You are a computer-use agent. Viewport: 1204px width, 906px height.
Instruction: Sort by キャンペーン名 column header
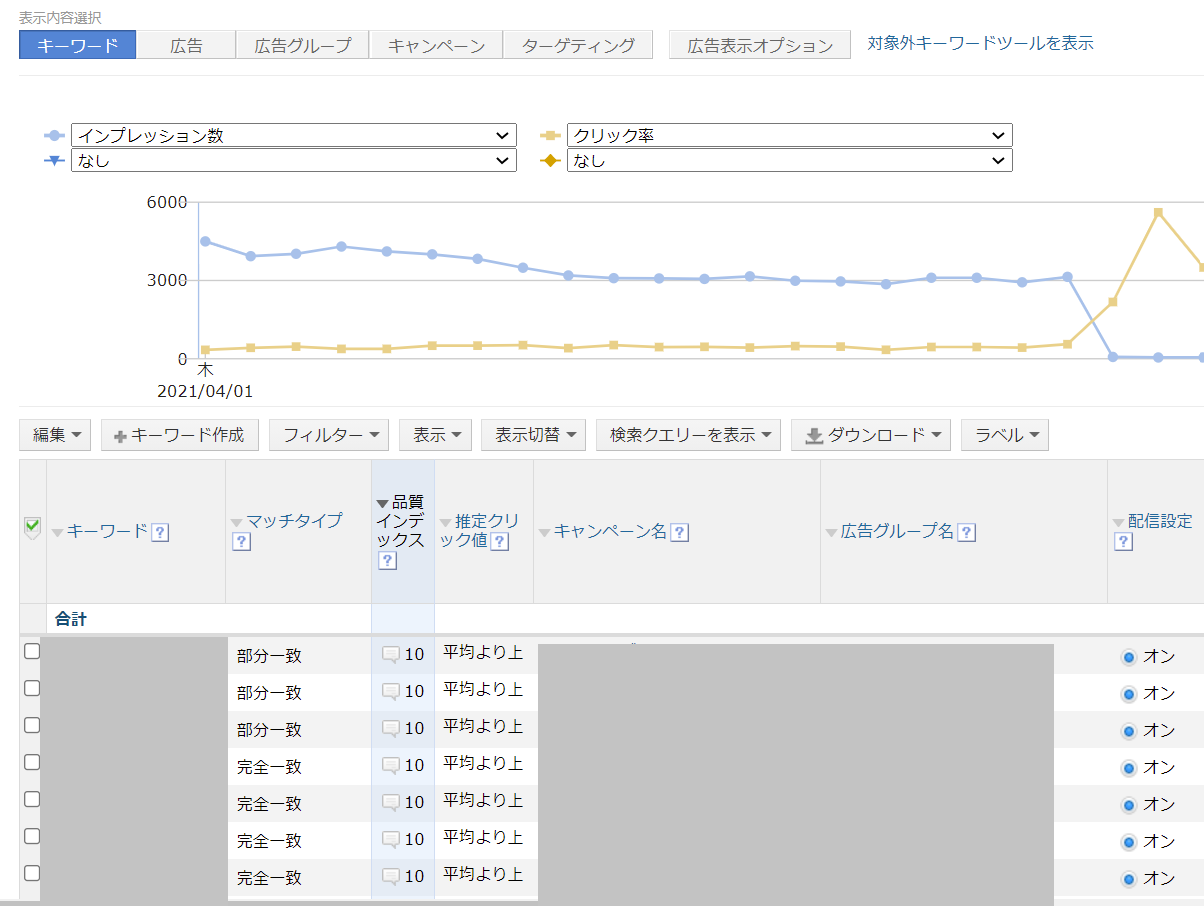[x=610, y=532]
